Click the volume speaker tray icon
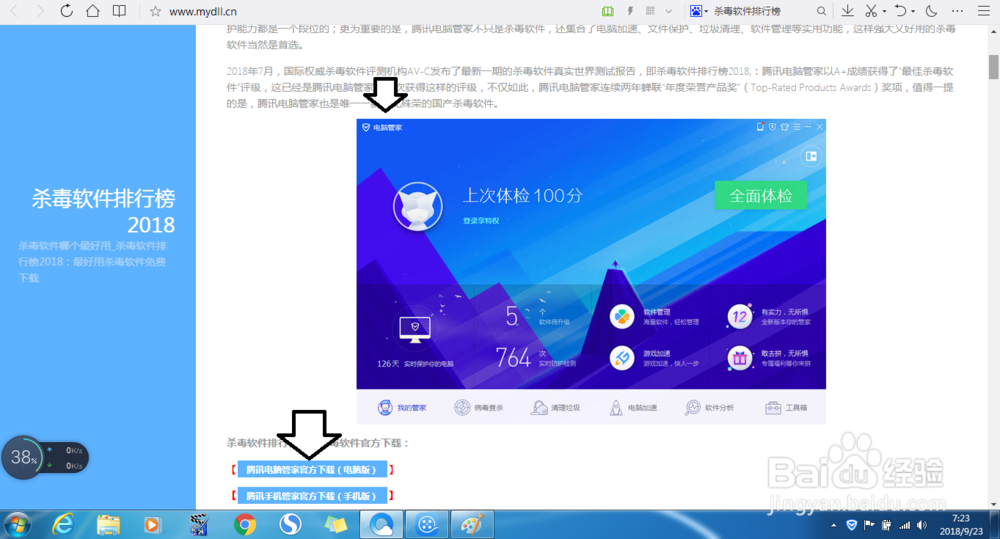Viewport: 1000px width, 539px height. click(x=922, y=525)
